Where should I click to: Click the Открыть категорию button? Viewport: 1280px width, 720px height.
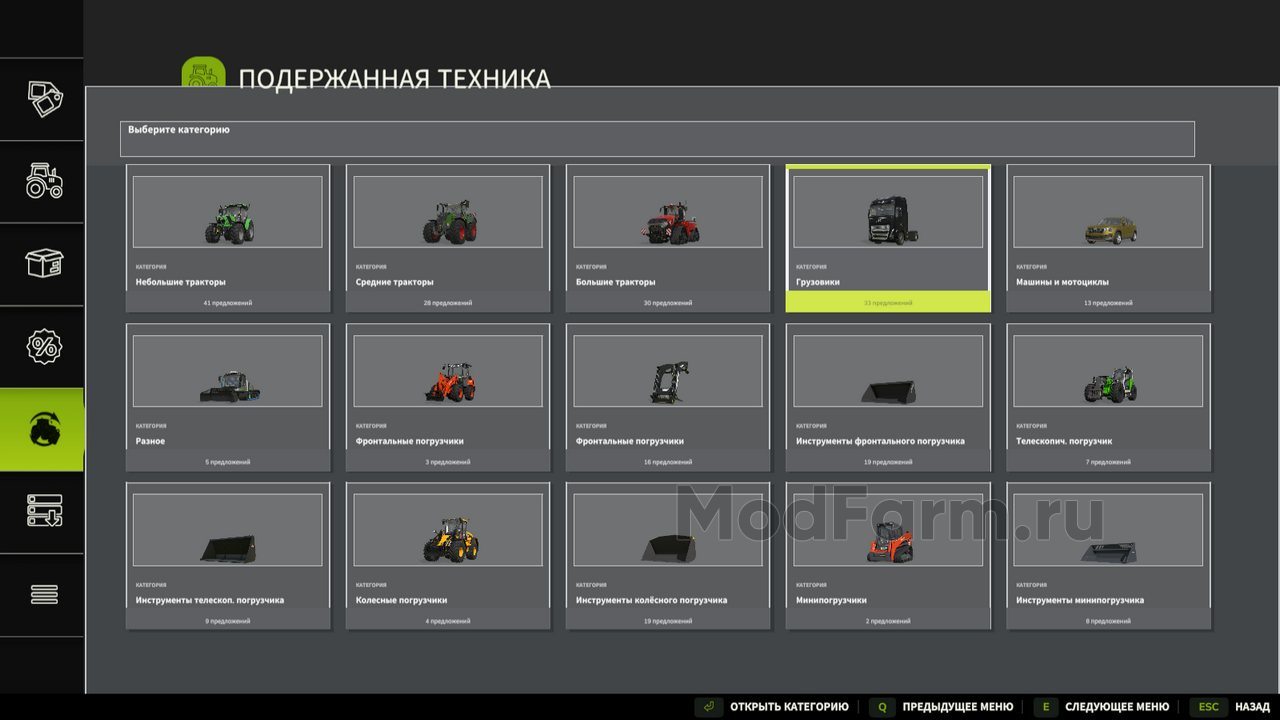coord(772,707)
